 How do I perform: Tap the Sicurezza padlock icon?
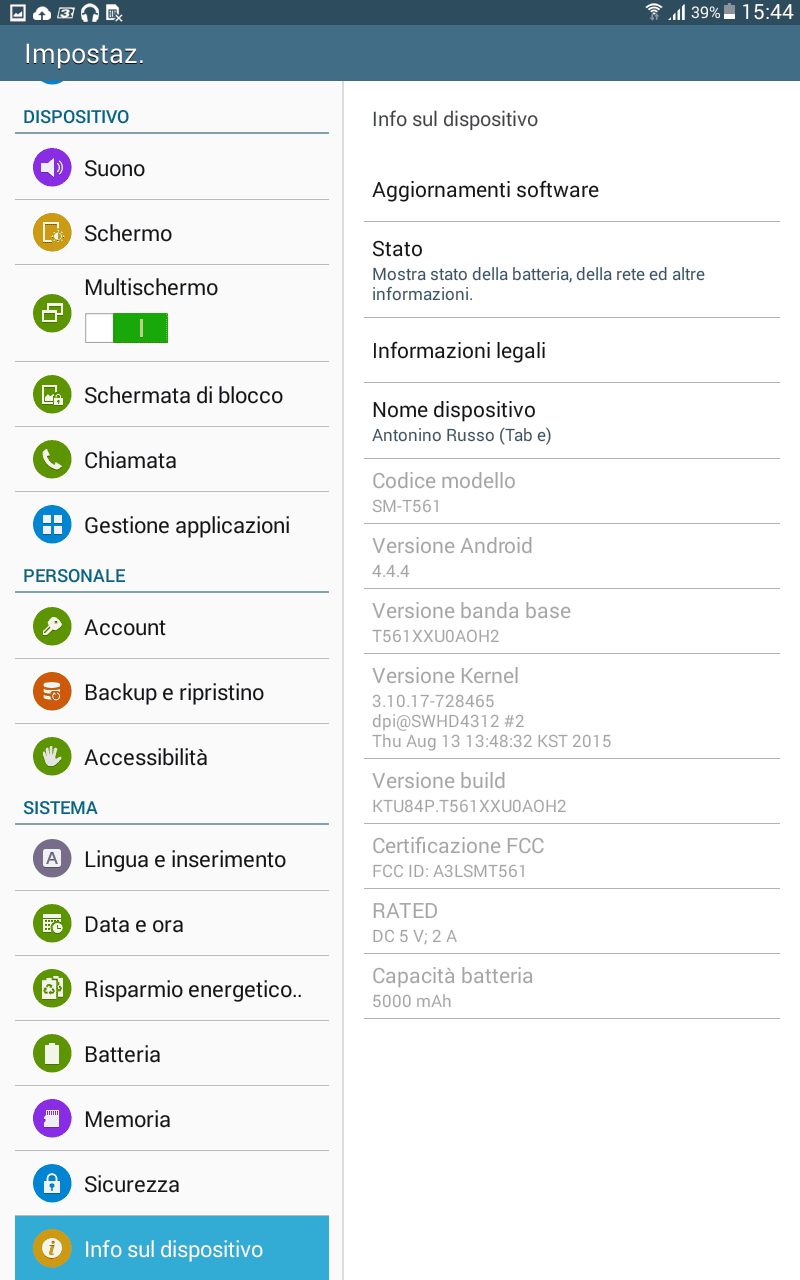(x=52, y=1184)
